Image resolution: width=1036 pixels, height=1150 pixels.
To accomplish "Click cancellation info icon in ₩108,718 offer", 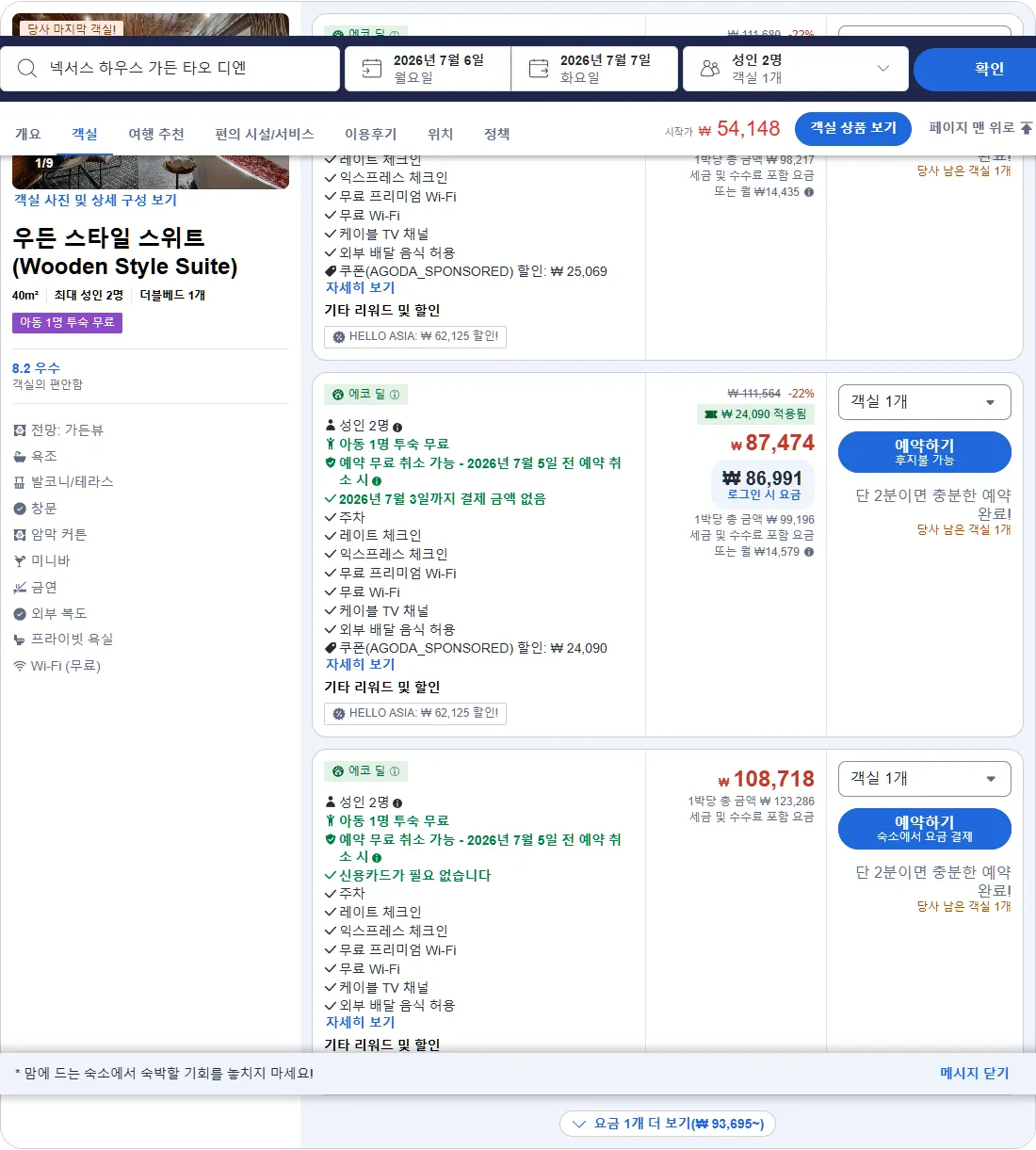I will pos(377,858).
